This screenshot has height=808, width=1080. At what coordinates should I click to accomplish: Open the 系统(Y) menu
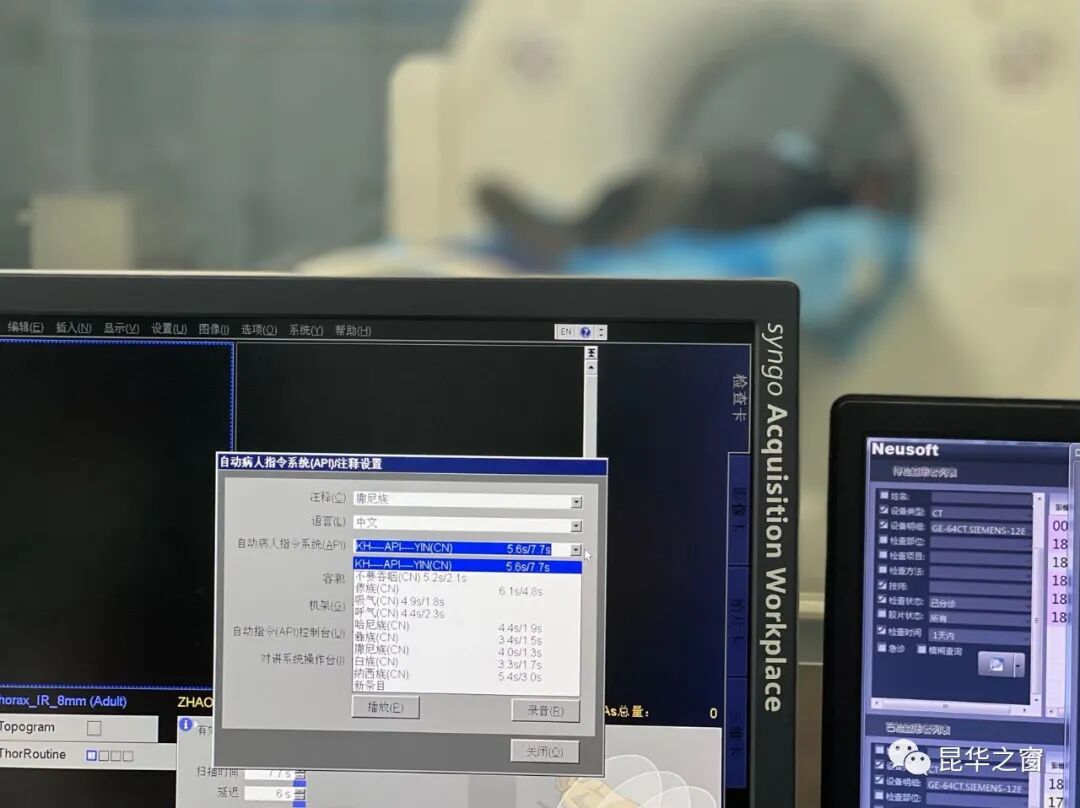coord(306,330)
